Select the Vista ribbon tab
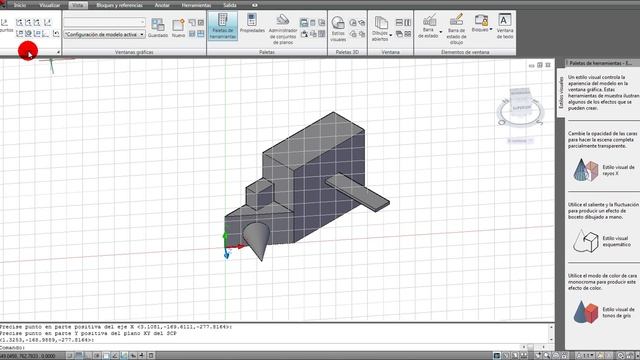This screenshot has height=360, width=640. (x=78, y=5)
